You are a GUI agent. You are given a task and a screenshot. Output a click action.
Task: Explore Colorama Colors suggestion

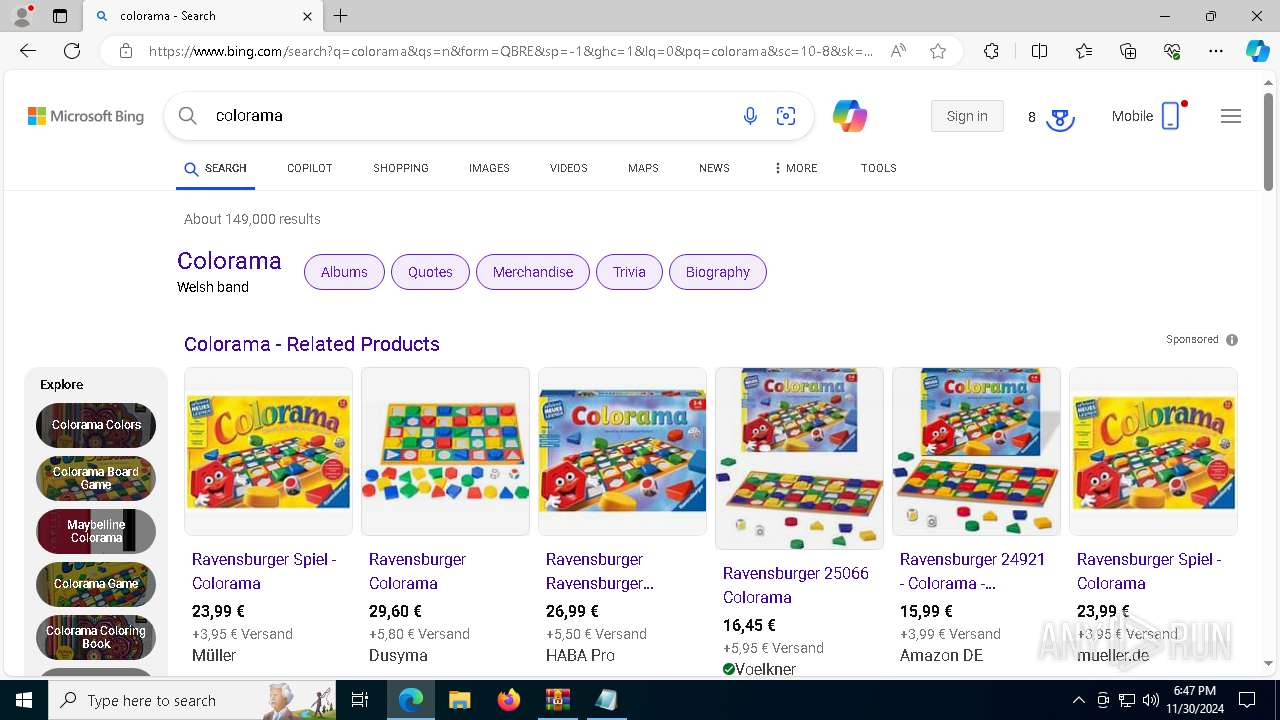coord(96,425)
